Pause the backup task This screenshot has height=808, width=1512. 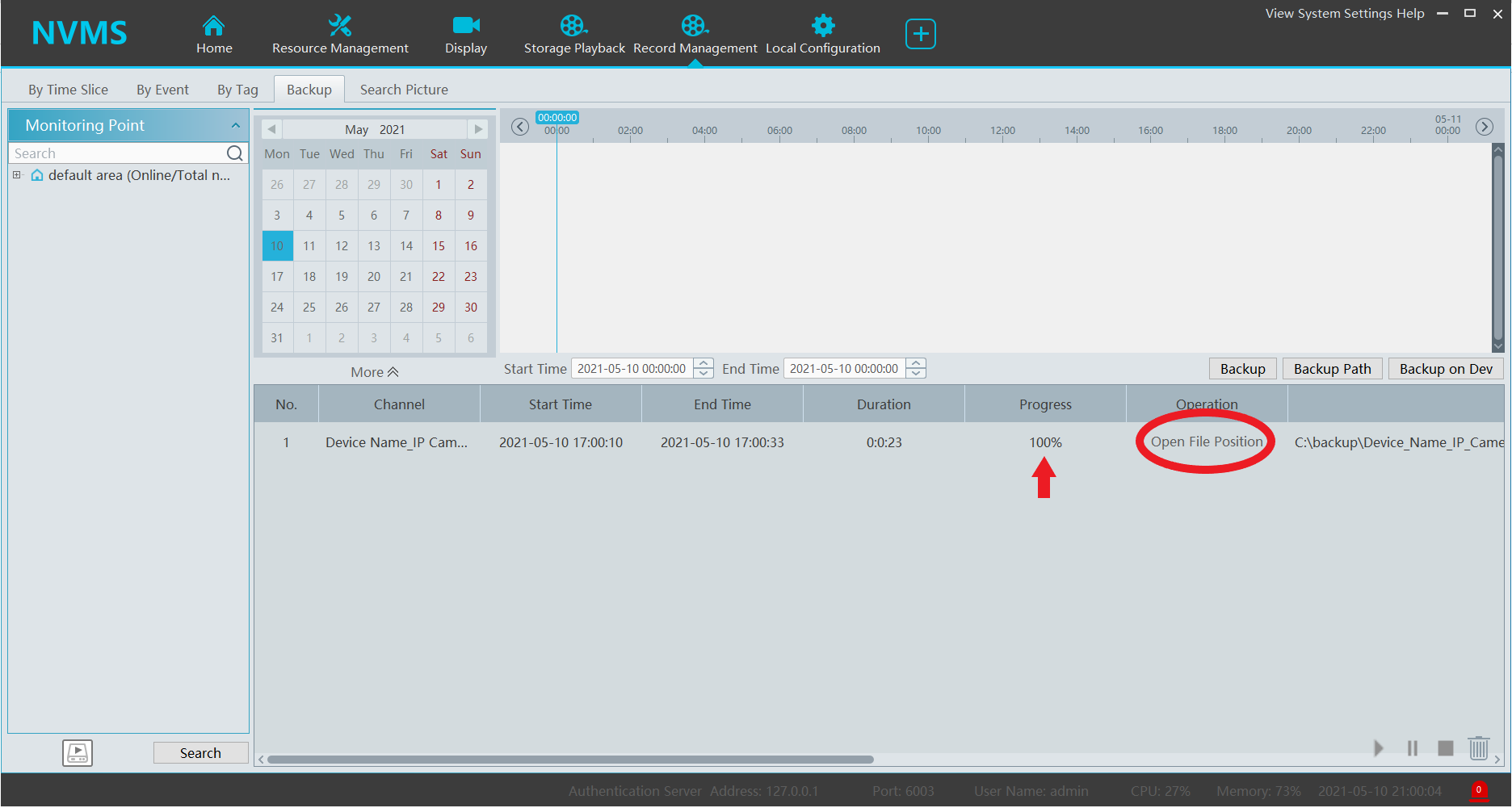(1413, 748)
